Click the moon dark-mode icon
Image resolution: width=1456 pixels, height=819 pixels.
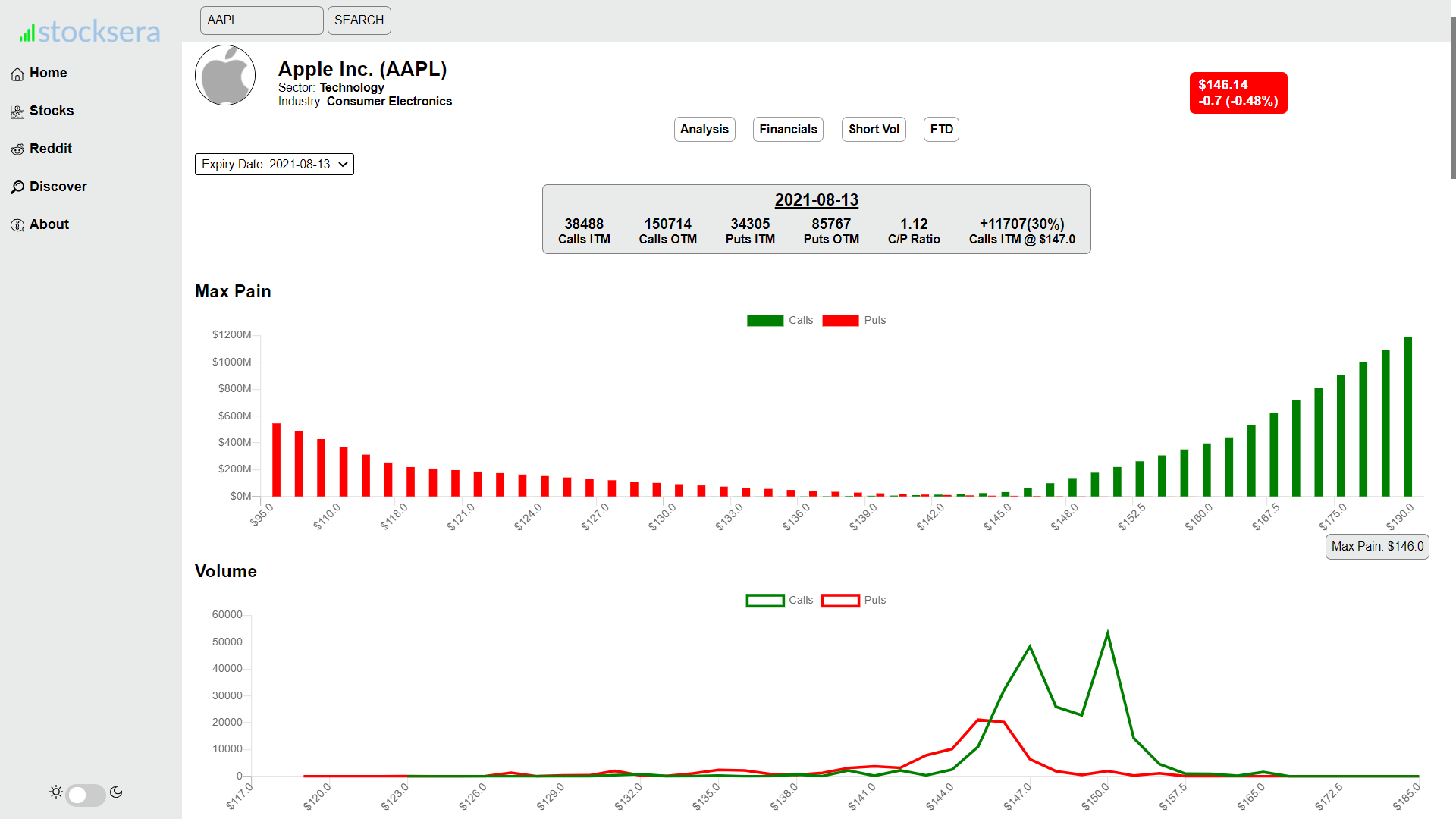[116, 792]
